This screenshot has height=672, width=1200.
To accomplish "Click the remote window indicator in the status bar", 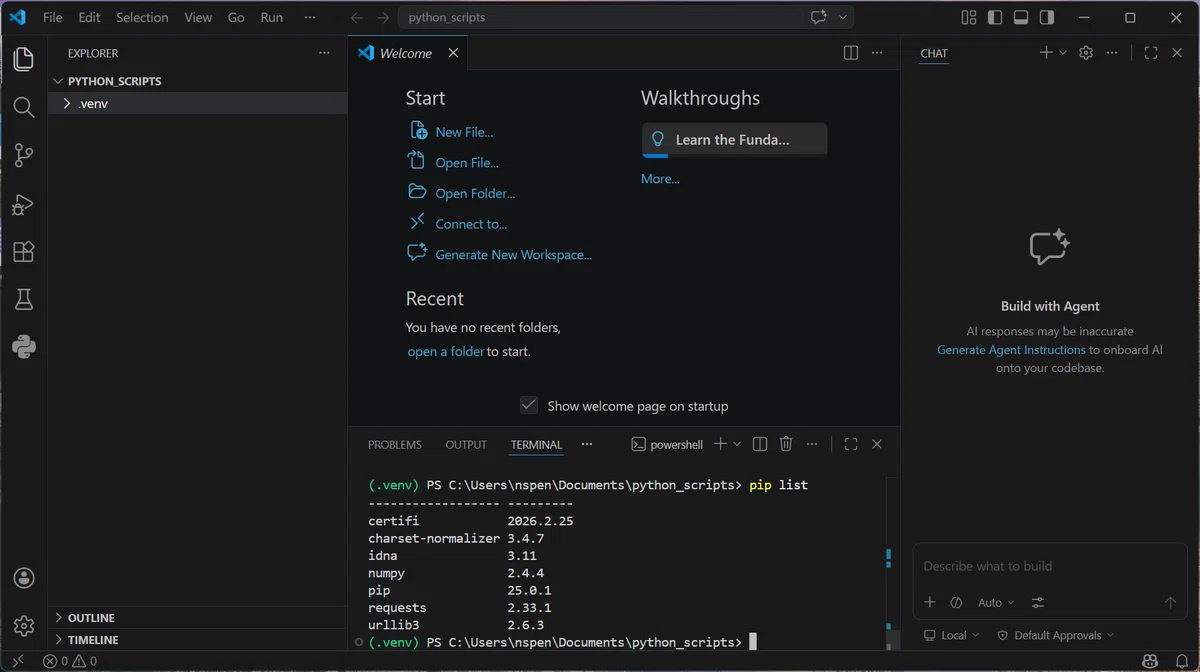I will pyautogui.click(x=17, y=661).
